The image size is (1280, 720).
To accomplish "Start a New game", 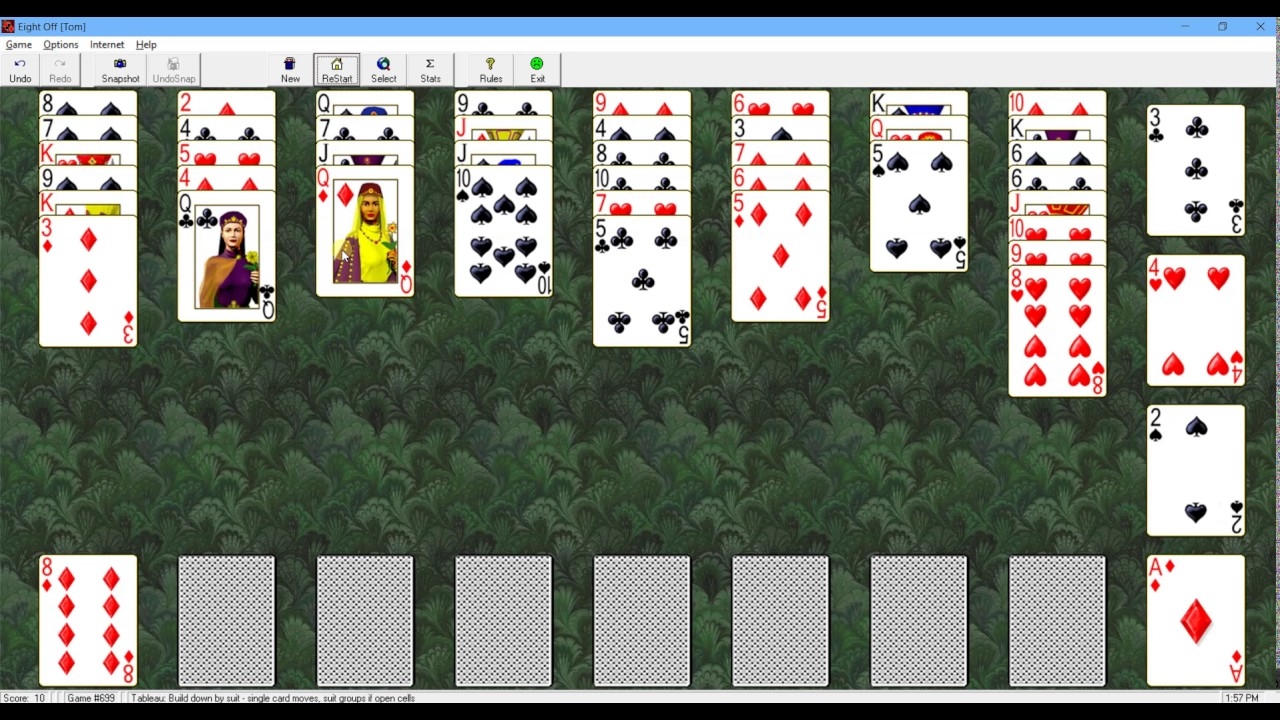I will point(290,70).
